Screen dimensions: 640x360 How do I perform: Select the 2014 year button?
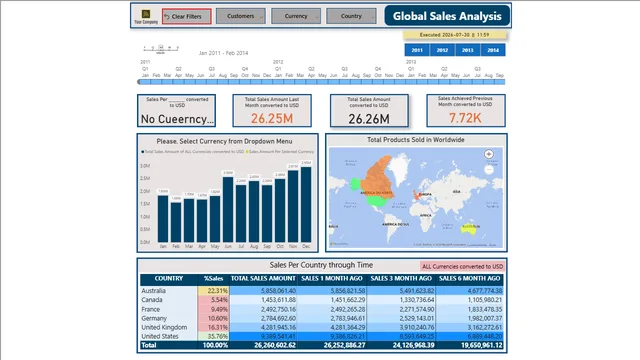[493, 50]
